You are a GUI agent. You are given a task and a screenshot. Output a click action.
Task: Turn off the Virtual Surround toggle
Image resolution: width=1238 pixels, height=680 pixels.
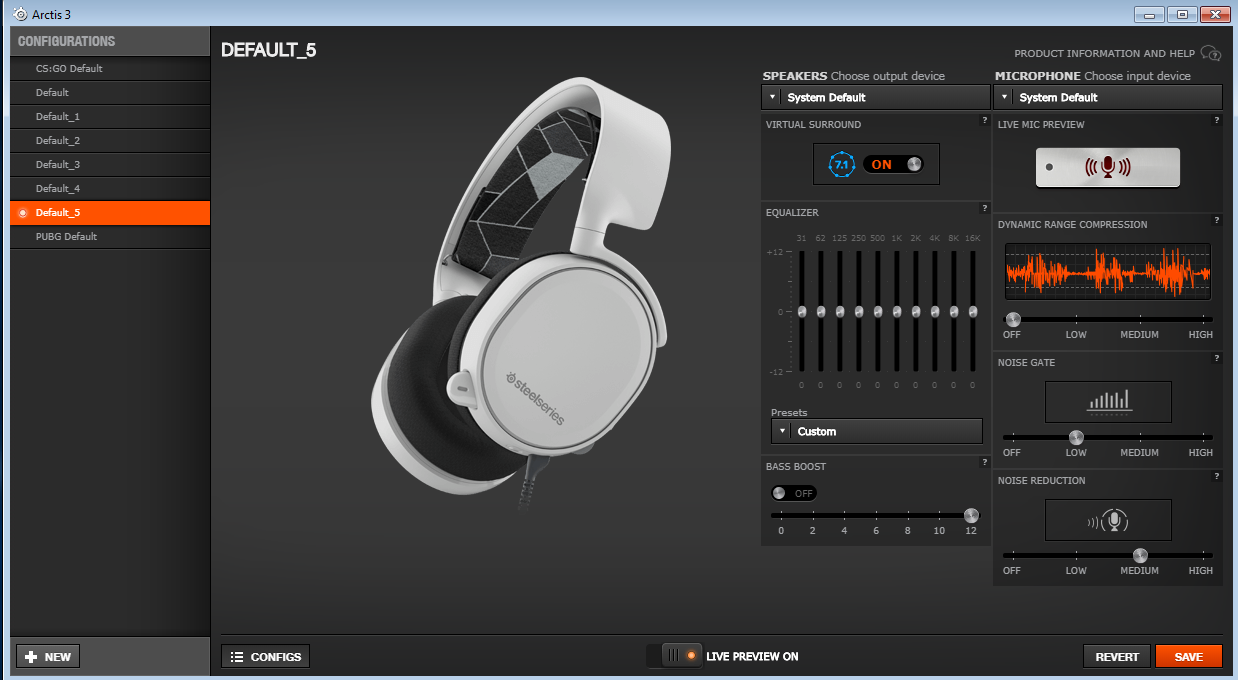pyautogui.click(x=893, y=164)
